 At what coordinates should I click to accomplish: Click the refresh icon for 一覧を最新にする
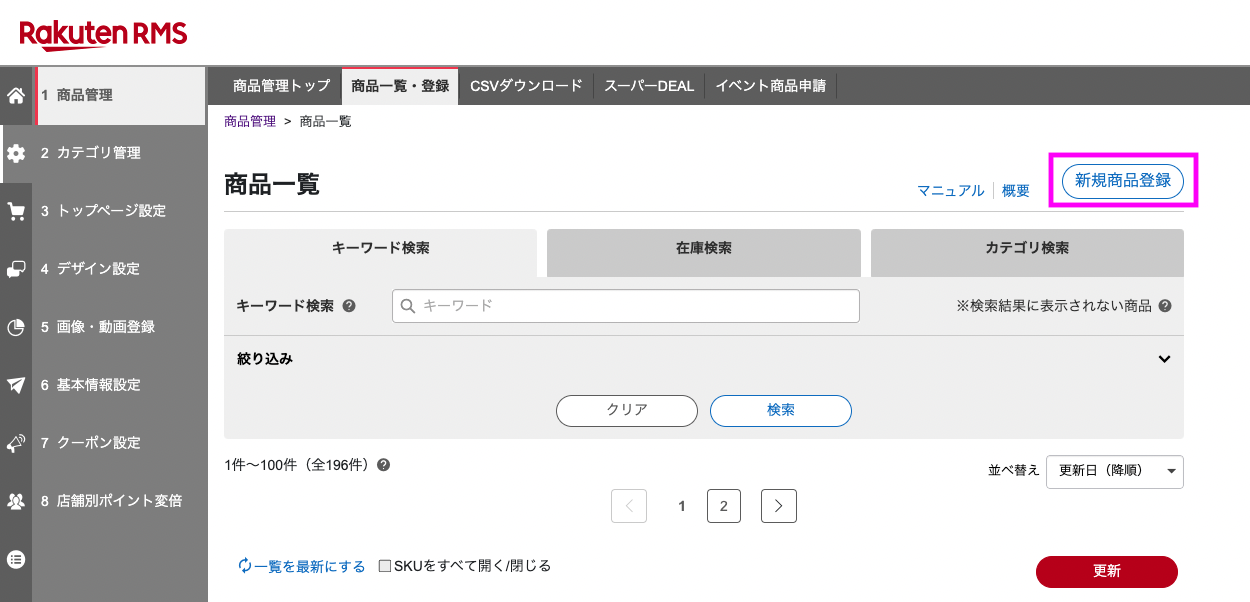pyautogui.click(x=245, y=566)
